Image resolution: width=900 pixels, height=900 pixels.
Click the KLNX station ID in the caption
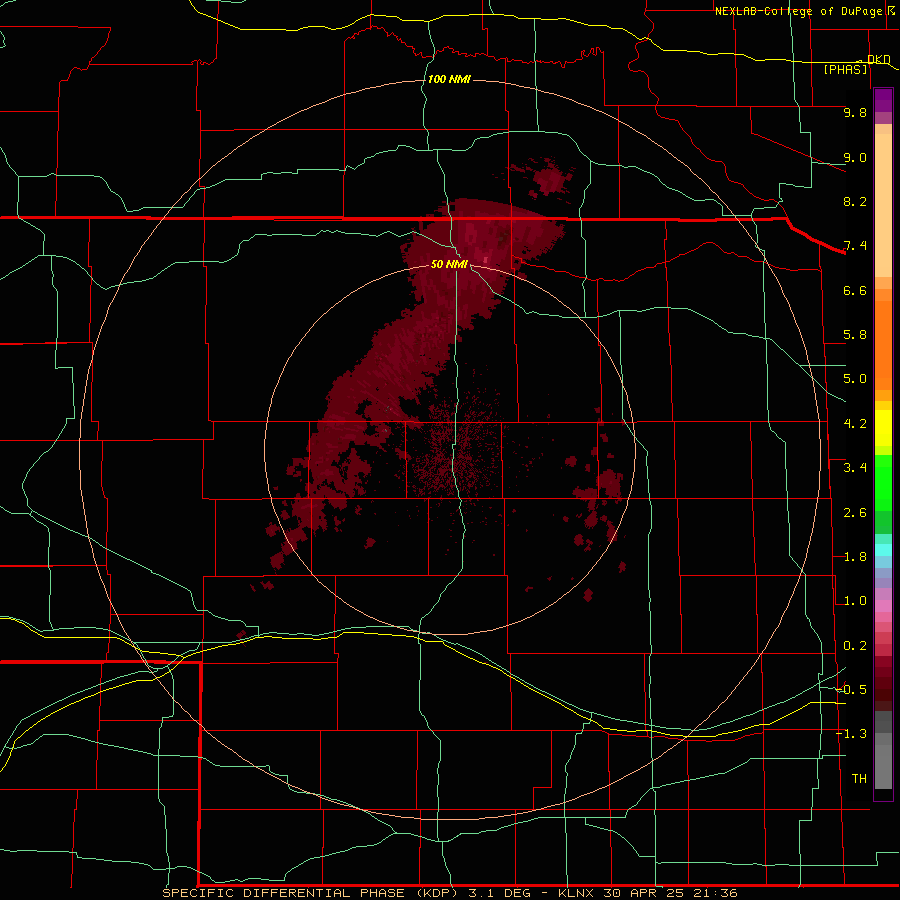tap(577, 893)
